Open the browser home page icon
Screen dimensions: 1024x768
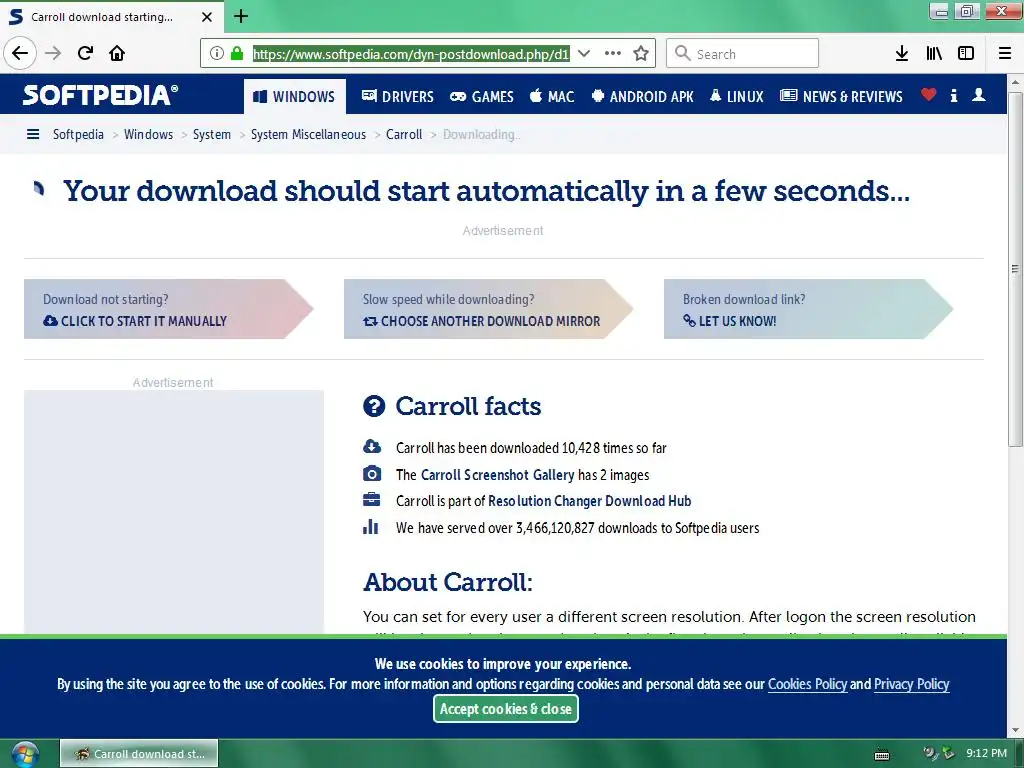[x=117, y=53]
